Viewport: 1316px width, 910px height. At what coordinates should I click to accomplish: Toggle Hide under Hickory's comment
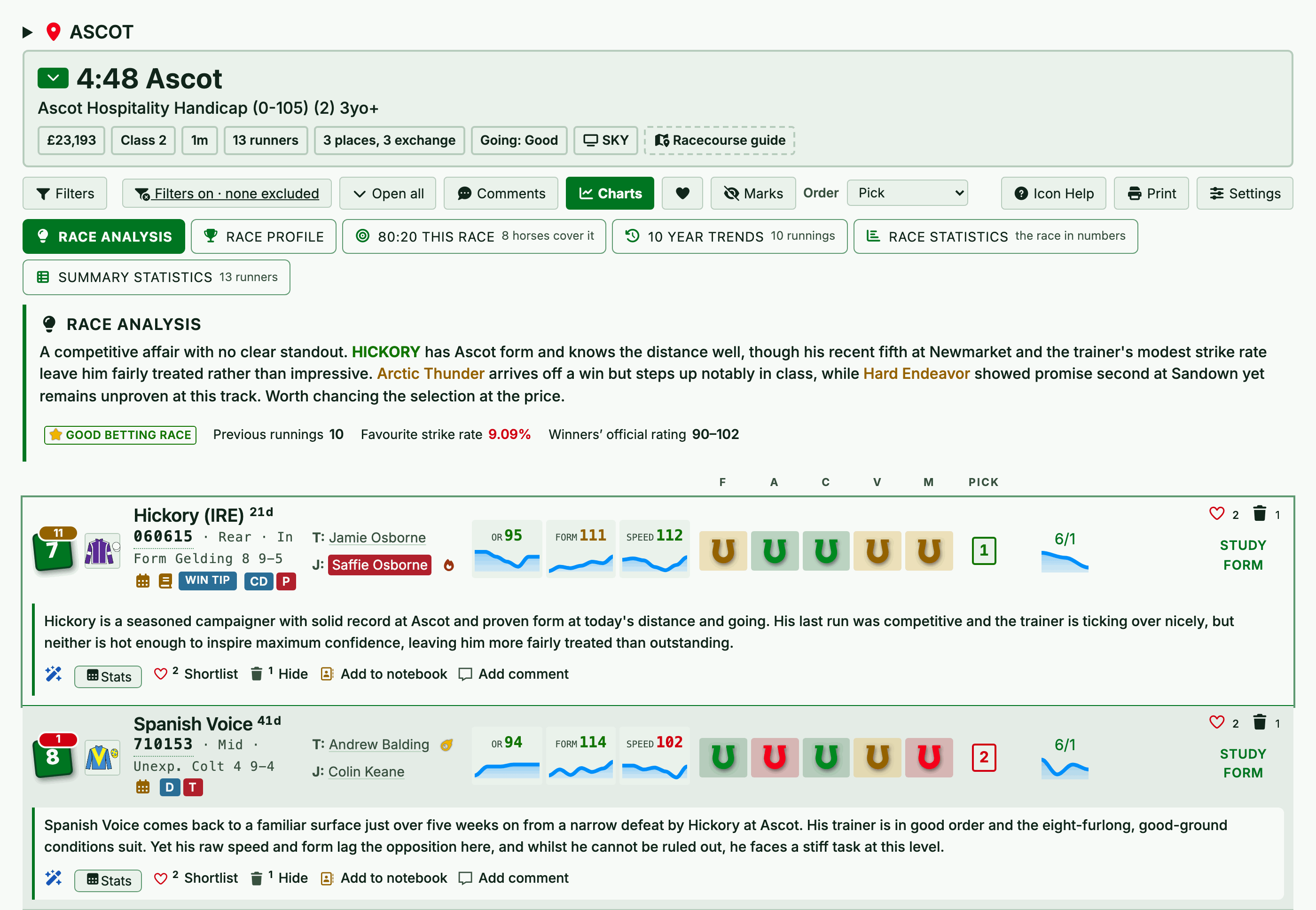pos(279,674)
